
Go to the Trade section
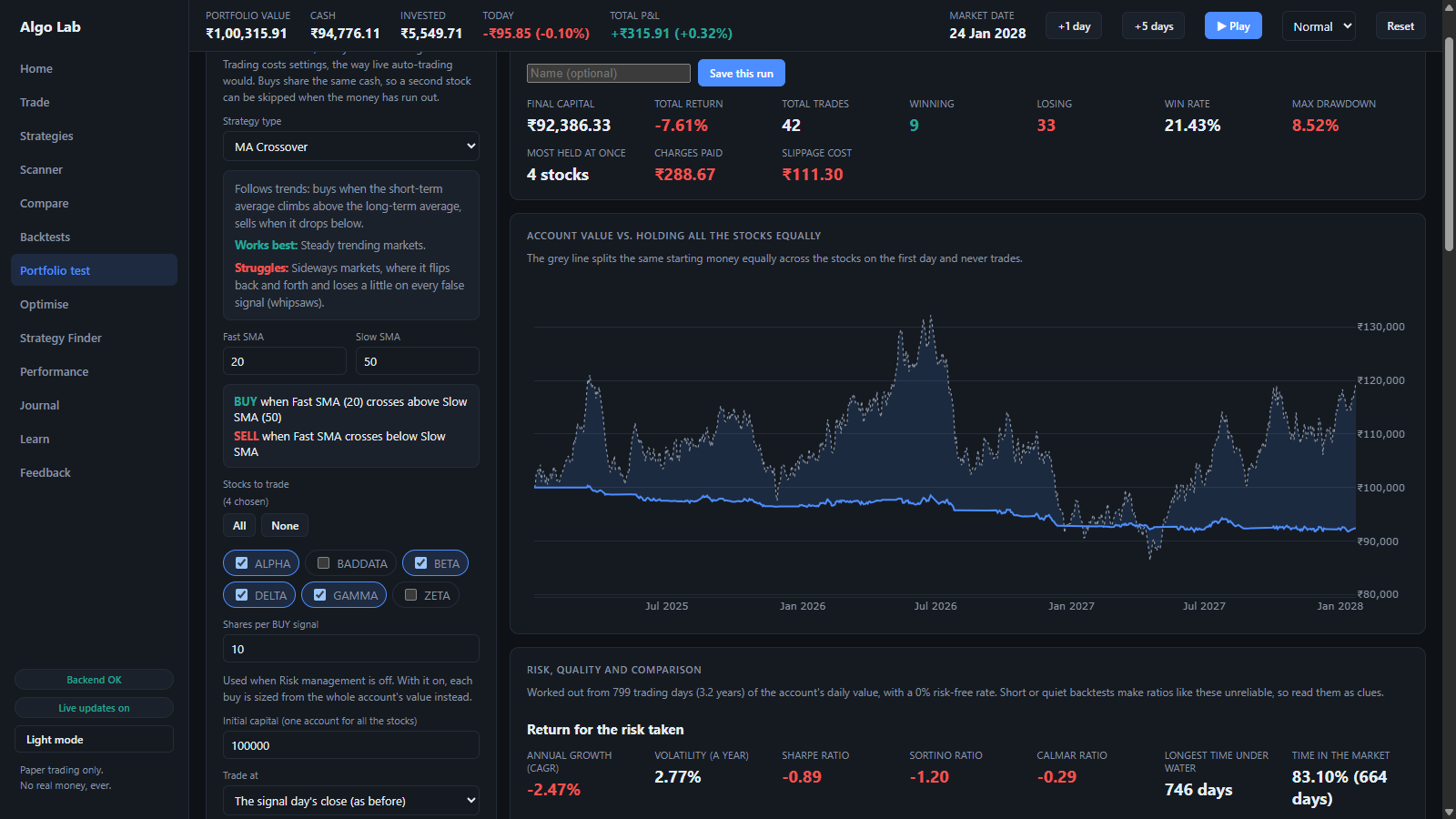pos(94,102)
